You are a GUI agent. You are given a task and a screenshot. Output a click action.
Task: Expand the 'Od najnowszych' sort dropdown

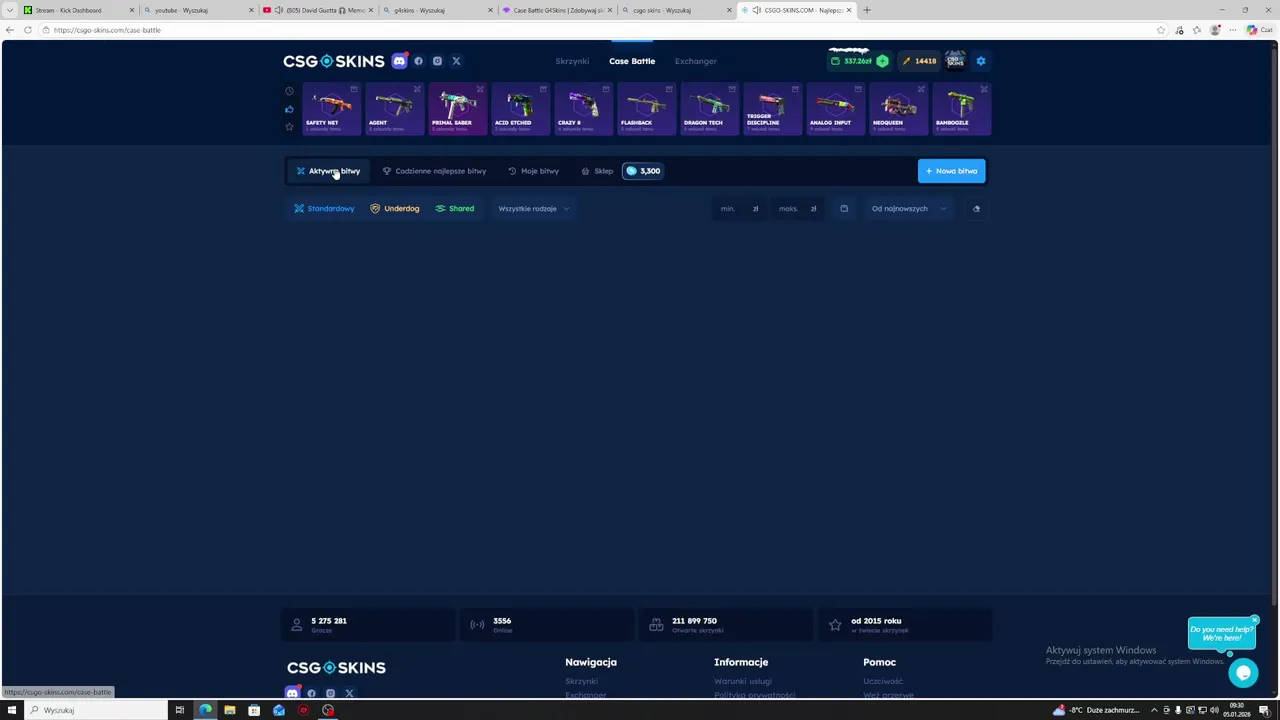click(908, 209)
